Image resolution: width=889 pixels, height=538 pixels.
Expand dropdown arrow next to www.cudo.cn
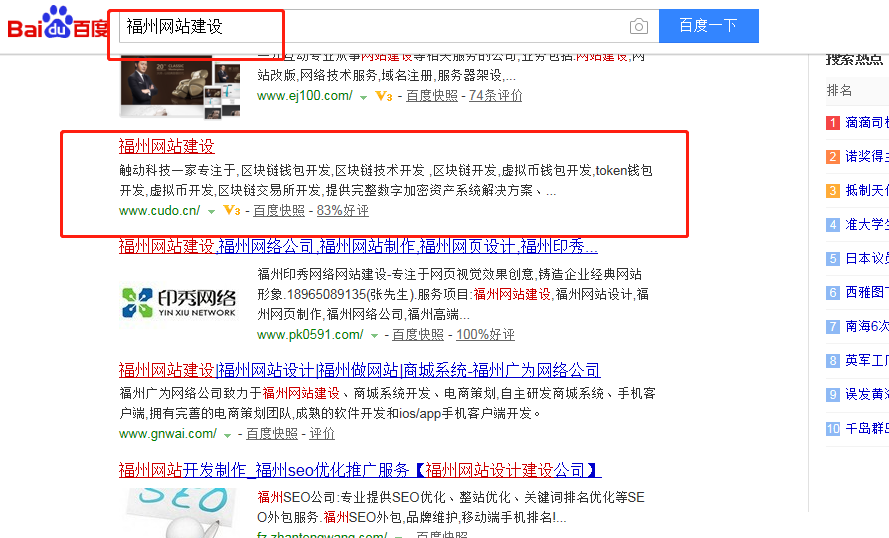point(211,212)
